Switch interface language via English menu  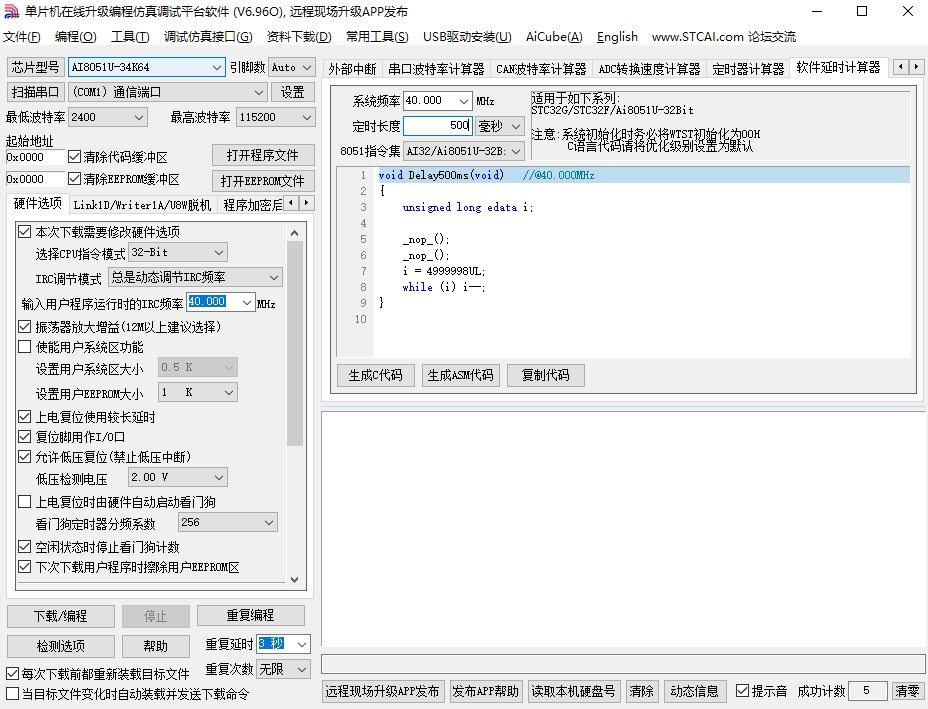click(x=617, y=37)
